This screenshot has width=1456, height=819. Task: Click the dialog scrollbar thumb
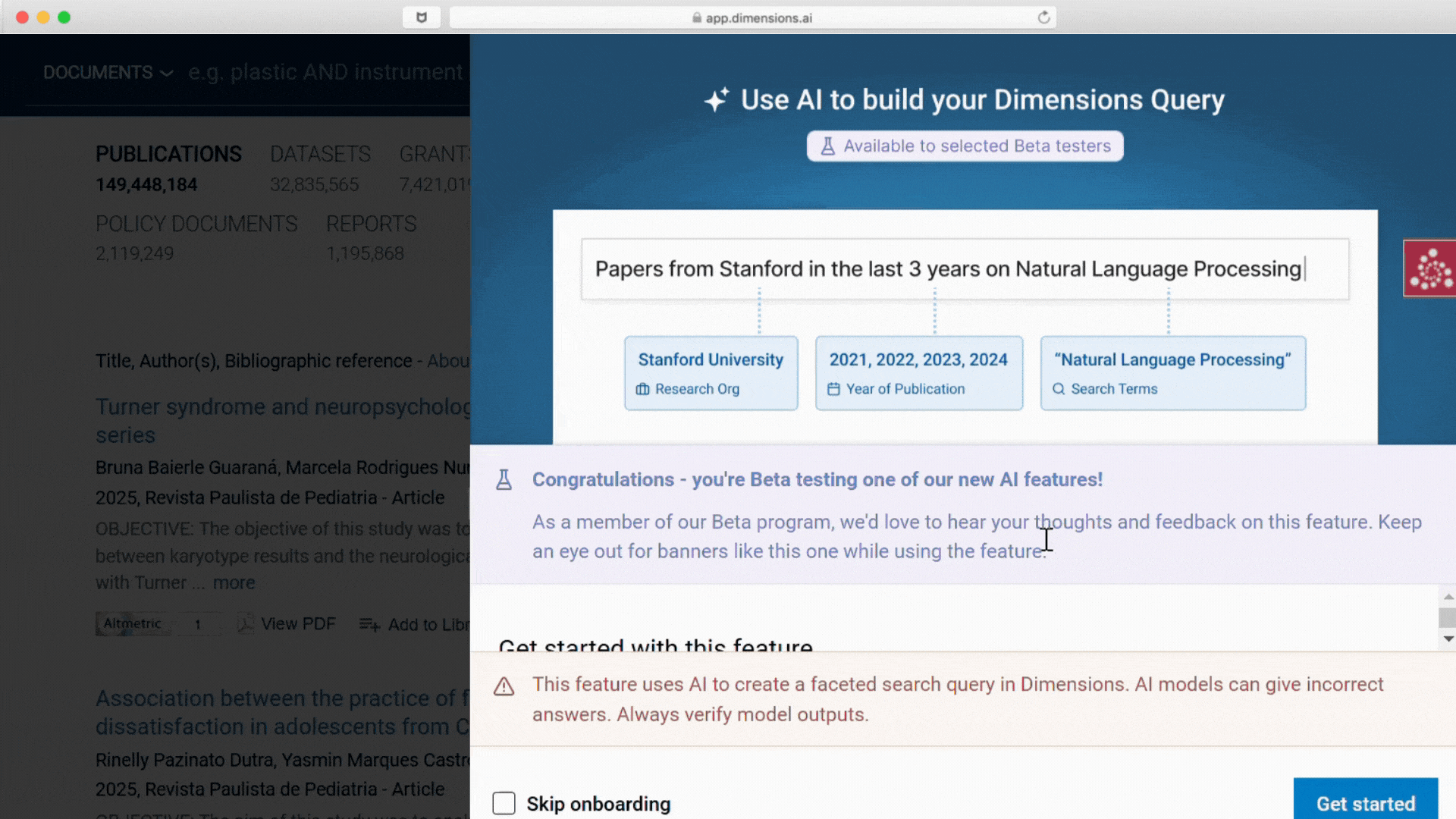1448,617
